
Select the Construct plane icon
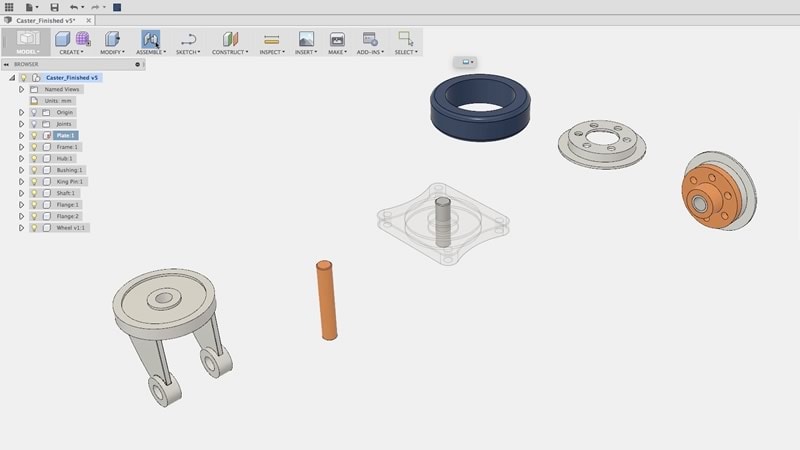[x=230, y=39]
